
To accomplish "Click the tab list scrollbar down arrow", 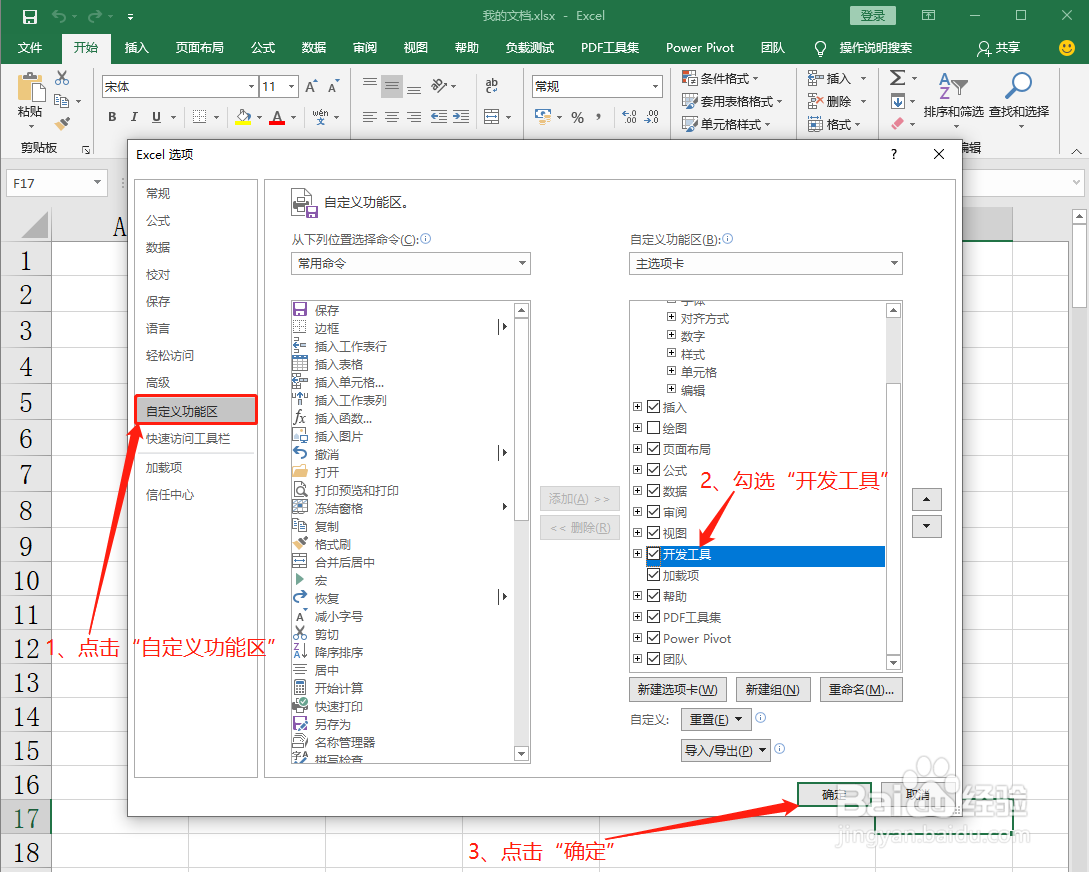I will (x=894, y=663).
